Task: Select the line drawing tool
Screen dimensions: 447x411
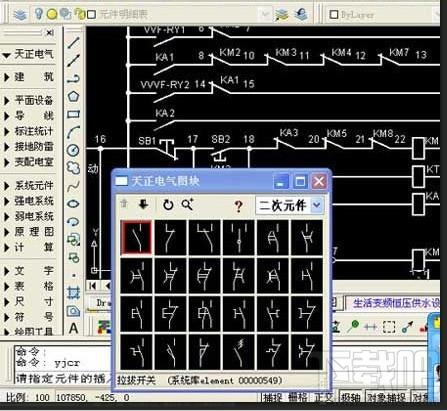Action: coord(73,43)
